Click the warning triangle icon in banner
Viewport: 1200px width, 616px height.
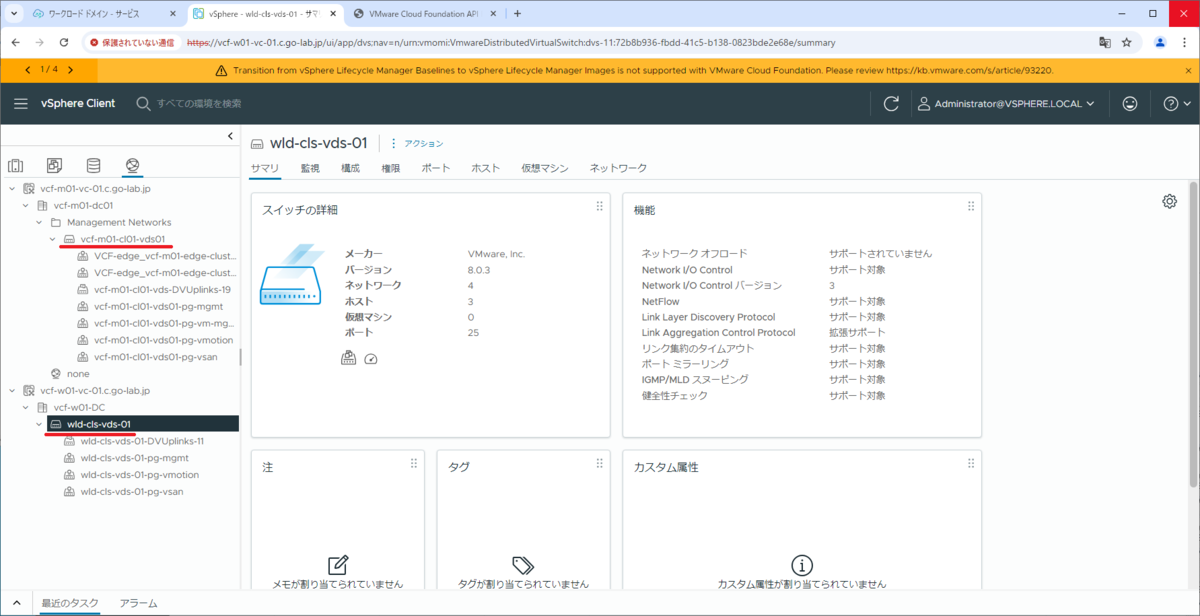tap(222, 71)
